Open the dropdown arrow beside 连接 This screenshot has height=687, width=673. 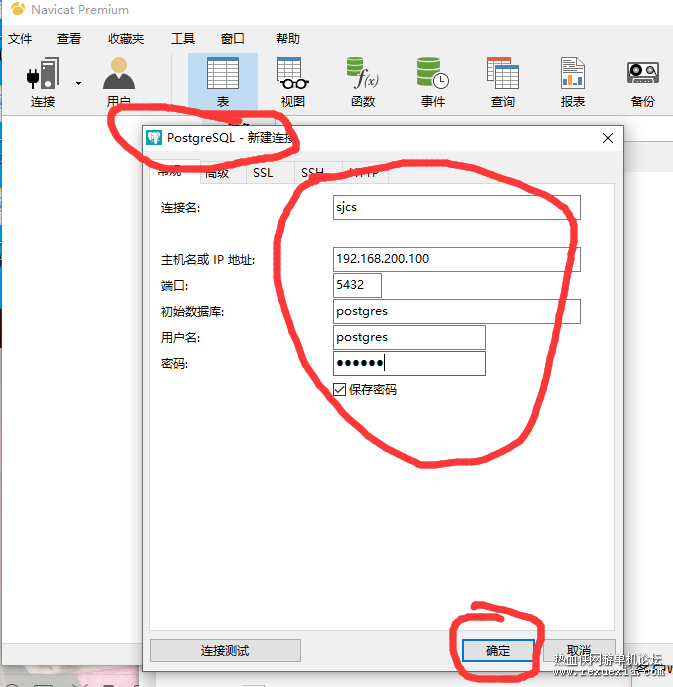[x=78, y=83]
